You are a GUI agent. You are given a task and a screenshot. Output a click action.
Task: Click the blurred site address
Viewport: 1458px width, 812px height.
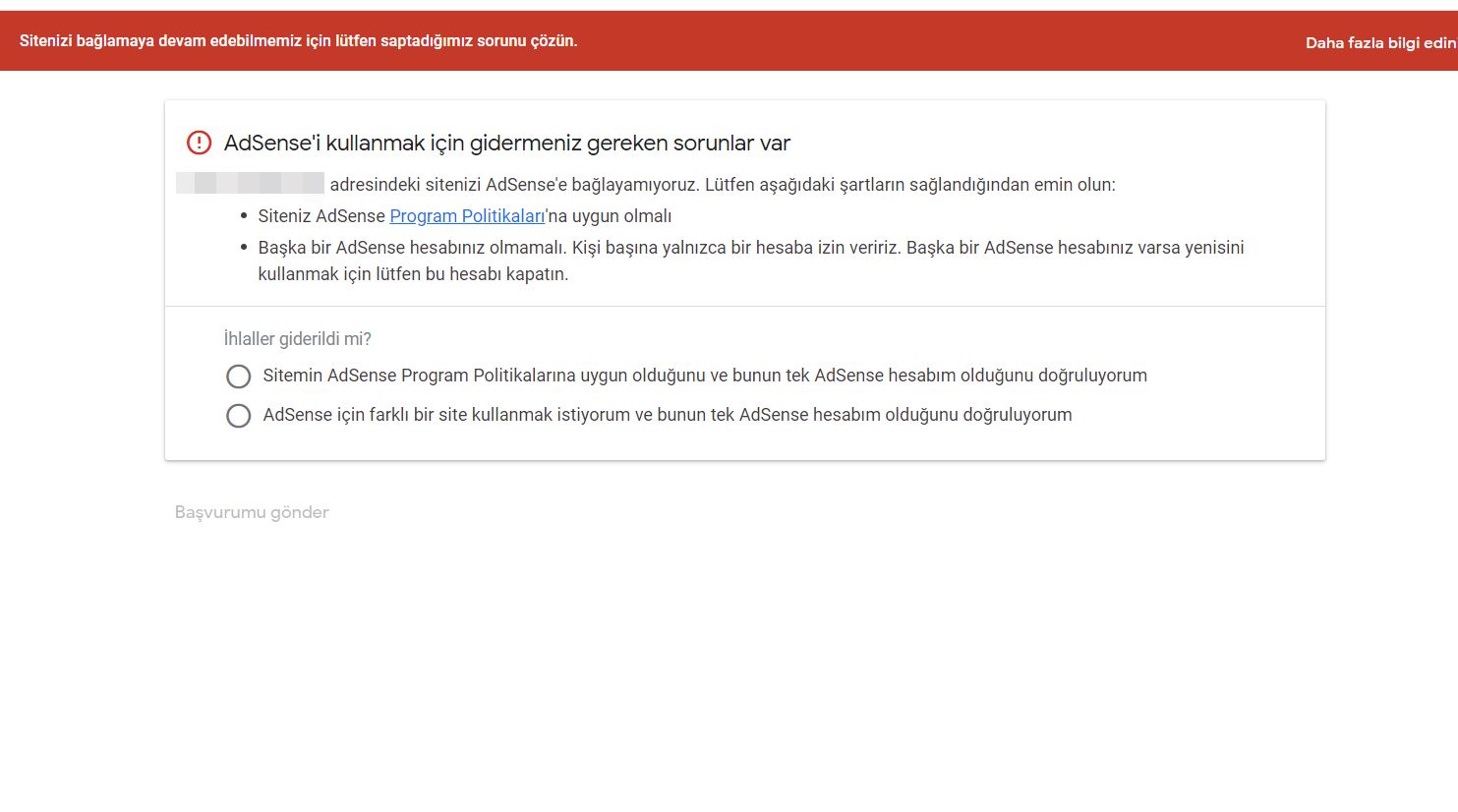point(250,184)
